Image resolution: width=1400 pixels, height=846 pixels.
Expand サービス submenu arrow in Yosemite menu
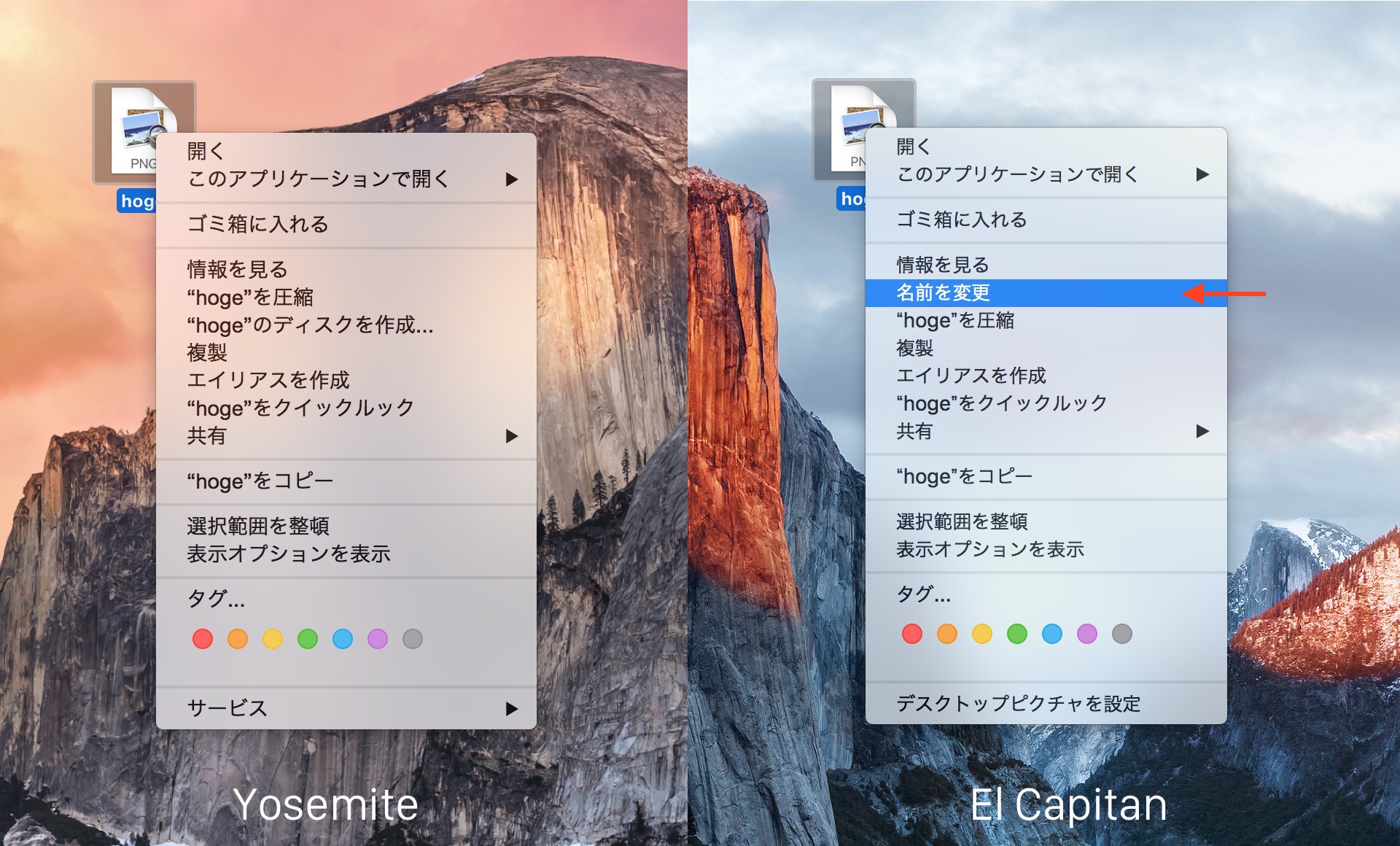point(512,708)
